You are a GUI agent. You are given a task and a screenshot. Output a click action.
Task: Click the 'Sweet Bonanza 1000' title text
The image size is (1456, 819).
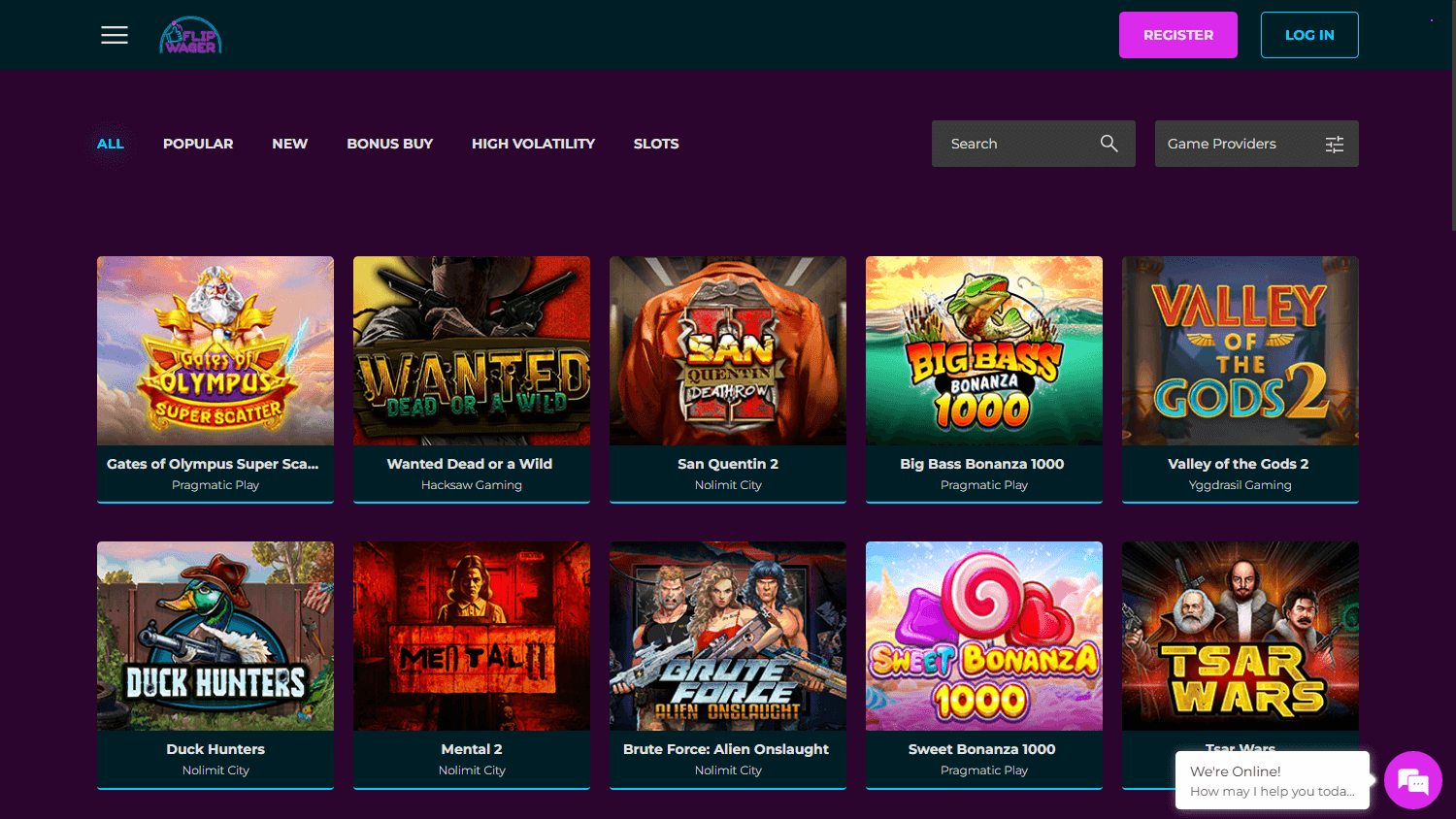coord(982,749)
